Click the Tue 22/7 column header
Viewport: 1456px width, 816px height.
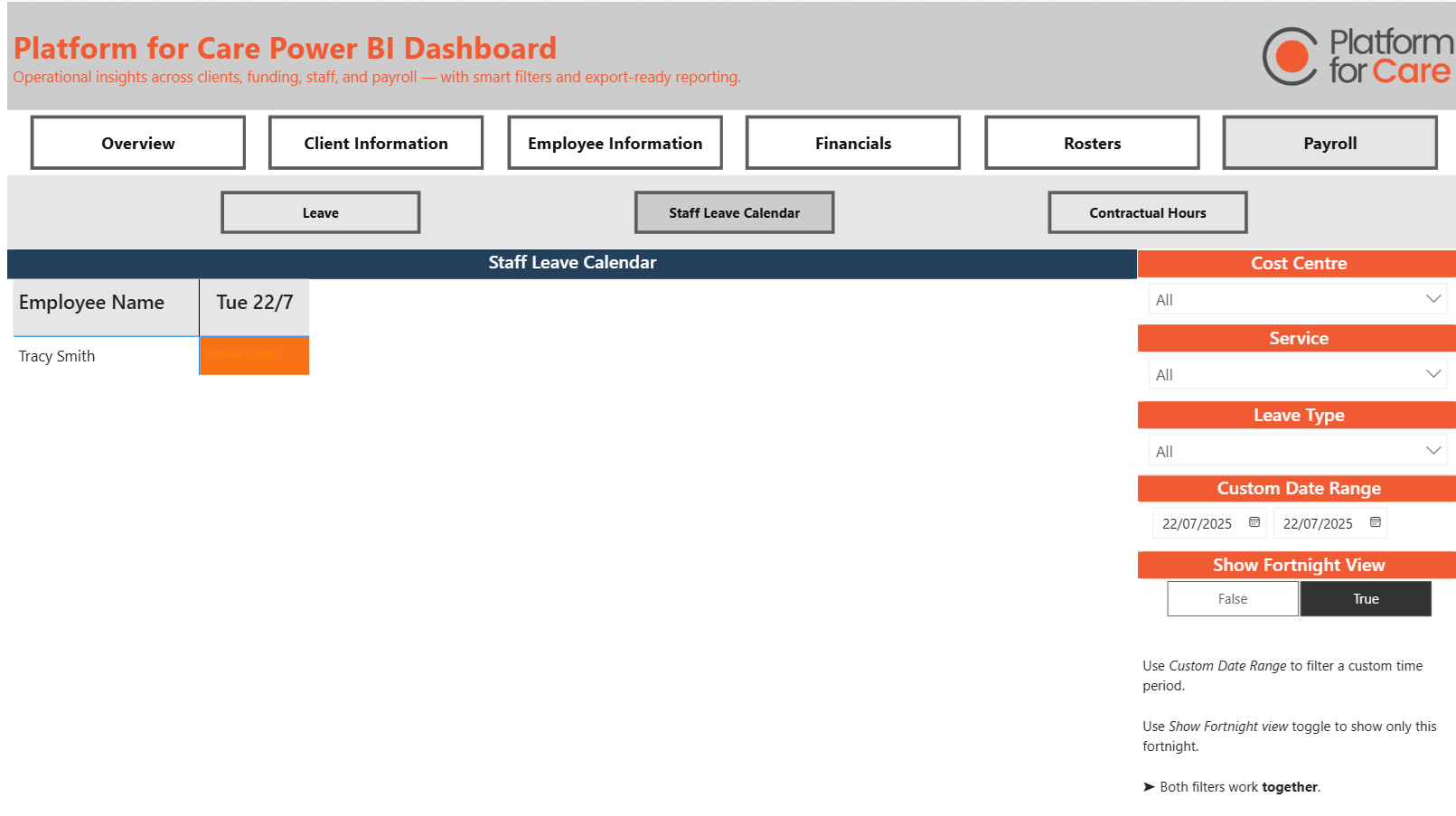click(x=255, y=307)
